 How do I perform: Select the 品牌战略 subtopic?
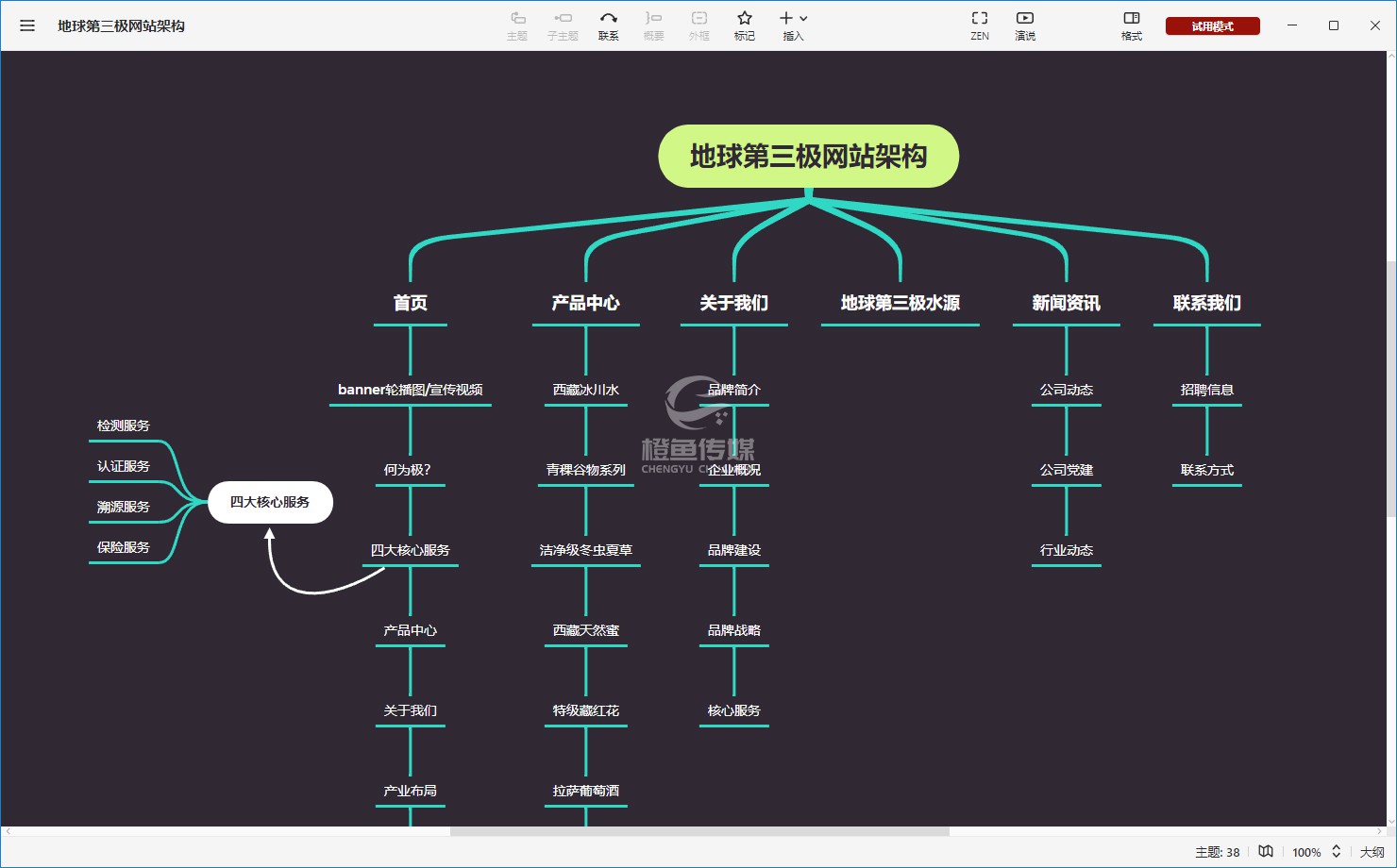coord(734,630)
